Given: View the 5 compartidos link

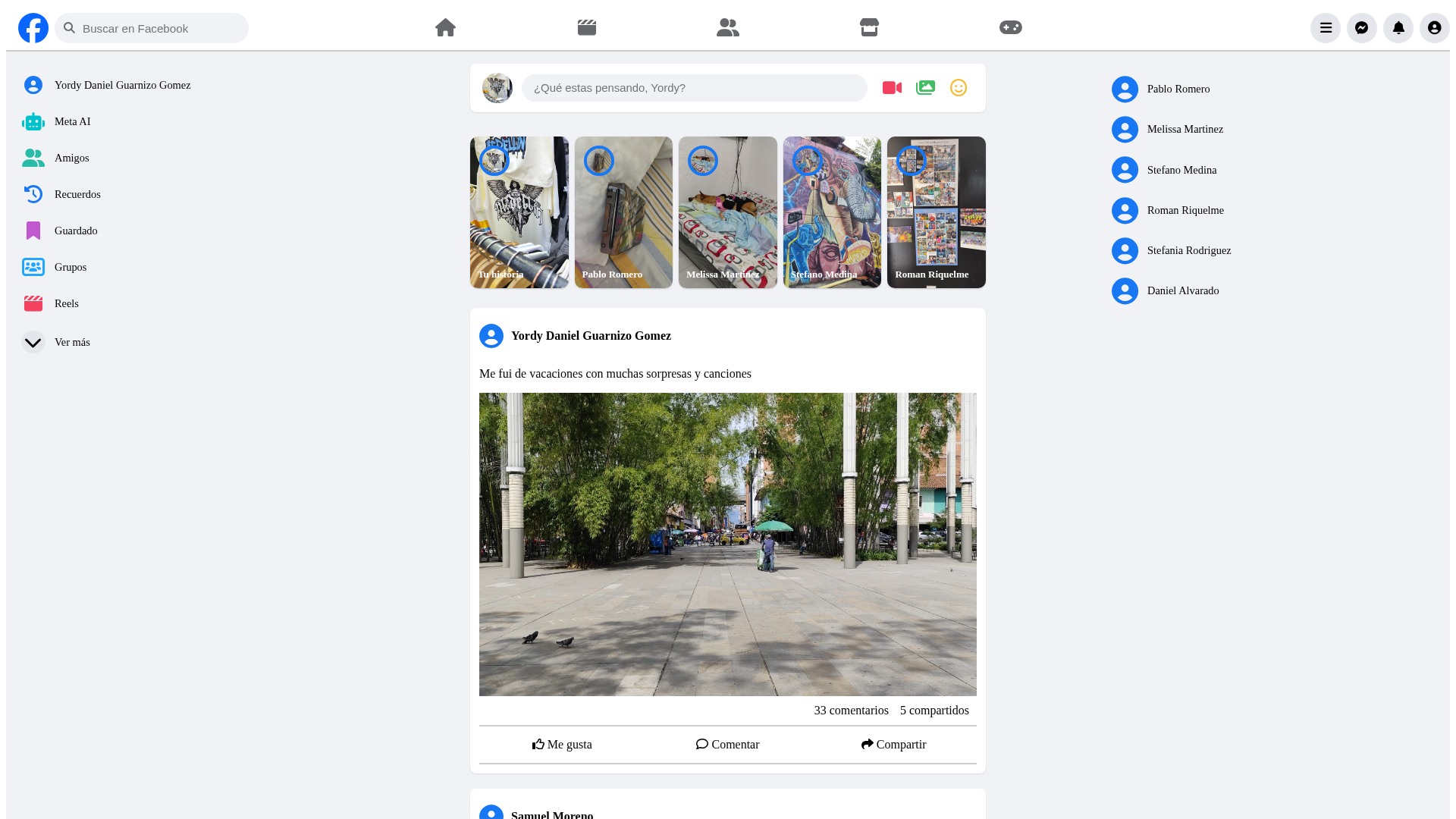Looking at the screenshot, I should pos(934,711).
